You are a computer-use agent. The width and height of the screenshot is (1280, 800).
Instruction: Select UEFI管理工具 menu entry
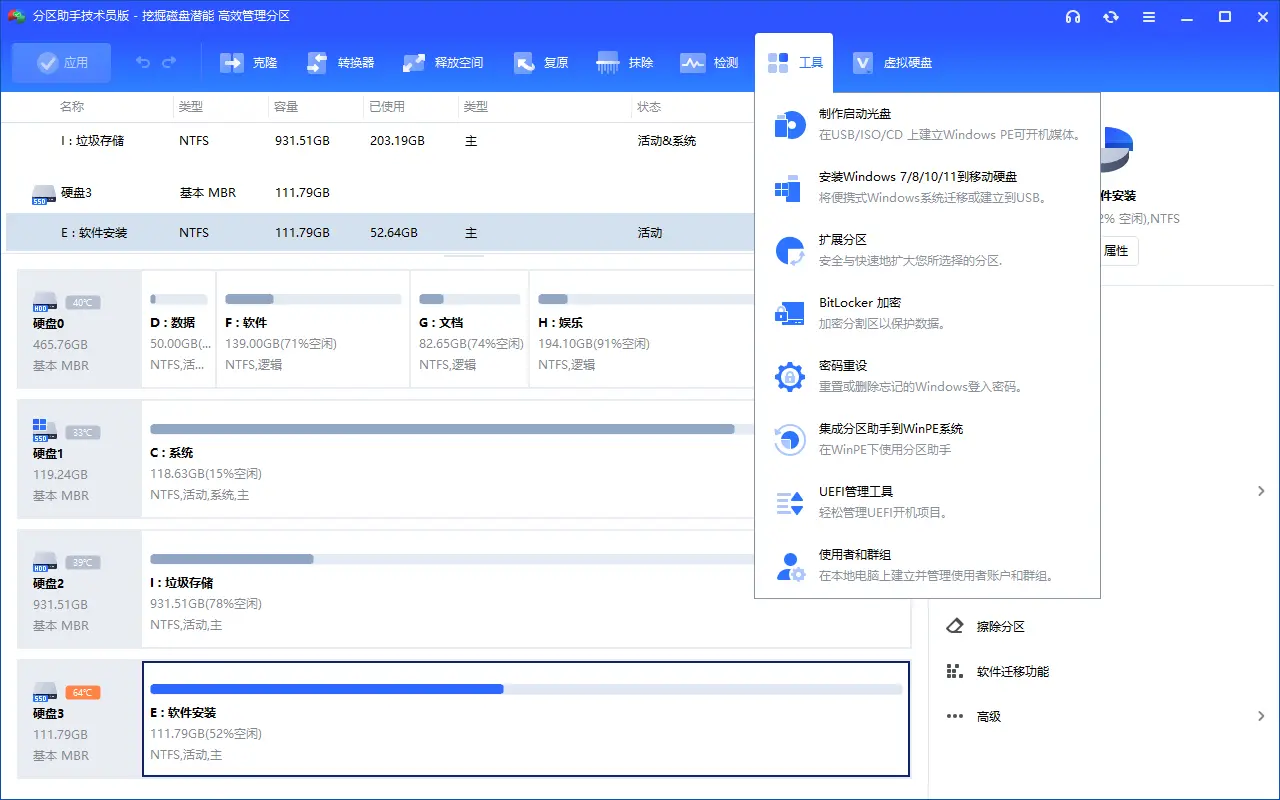point(928,502)
